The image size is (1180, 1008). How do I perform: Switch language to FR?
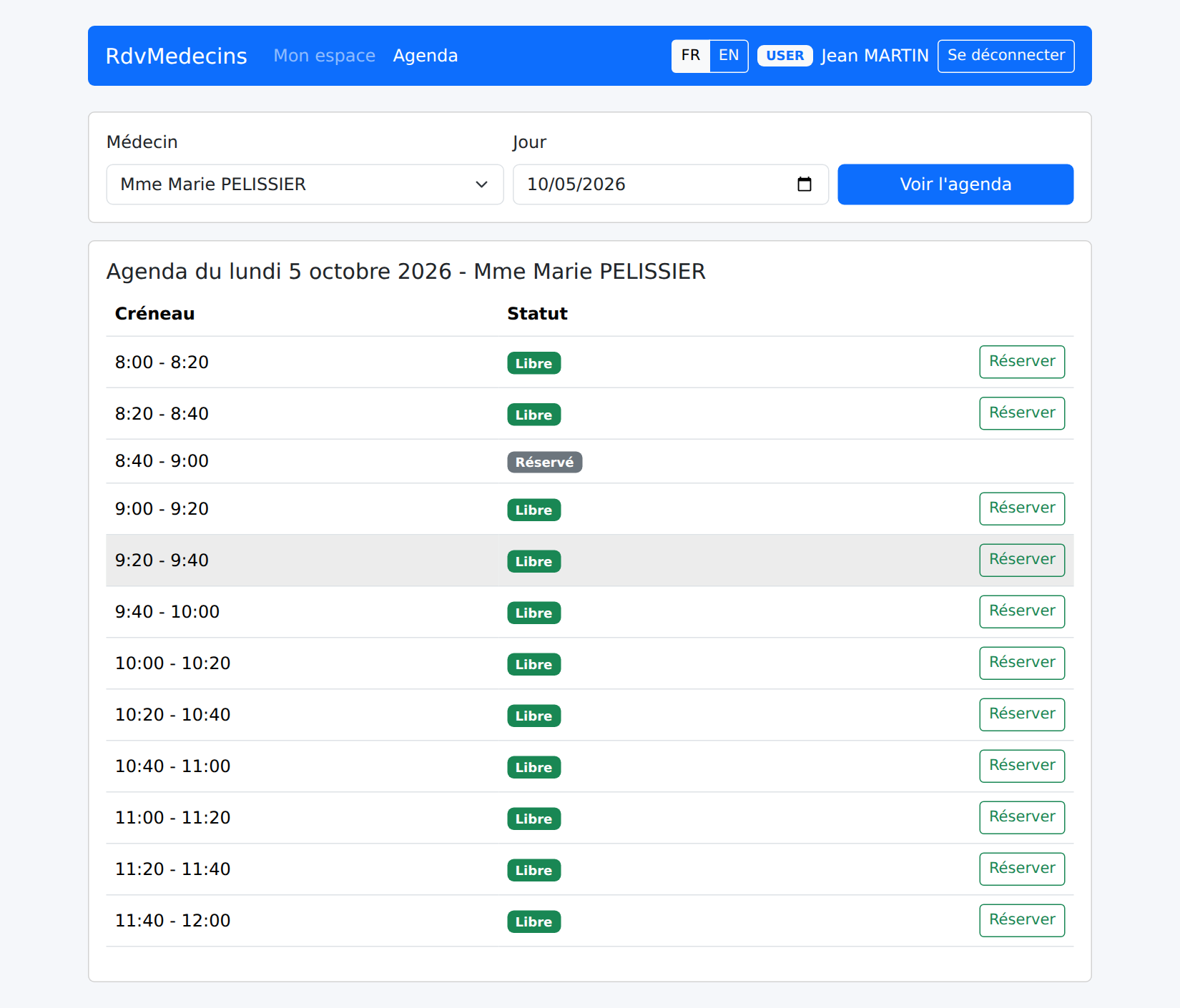coord(690,56)
